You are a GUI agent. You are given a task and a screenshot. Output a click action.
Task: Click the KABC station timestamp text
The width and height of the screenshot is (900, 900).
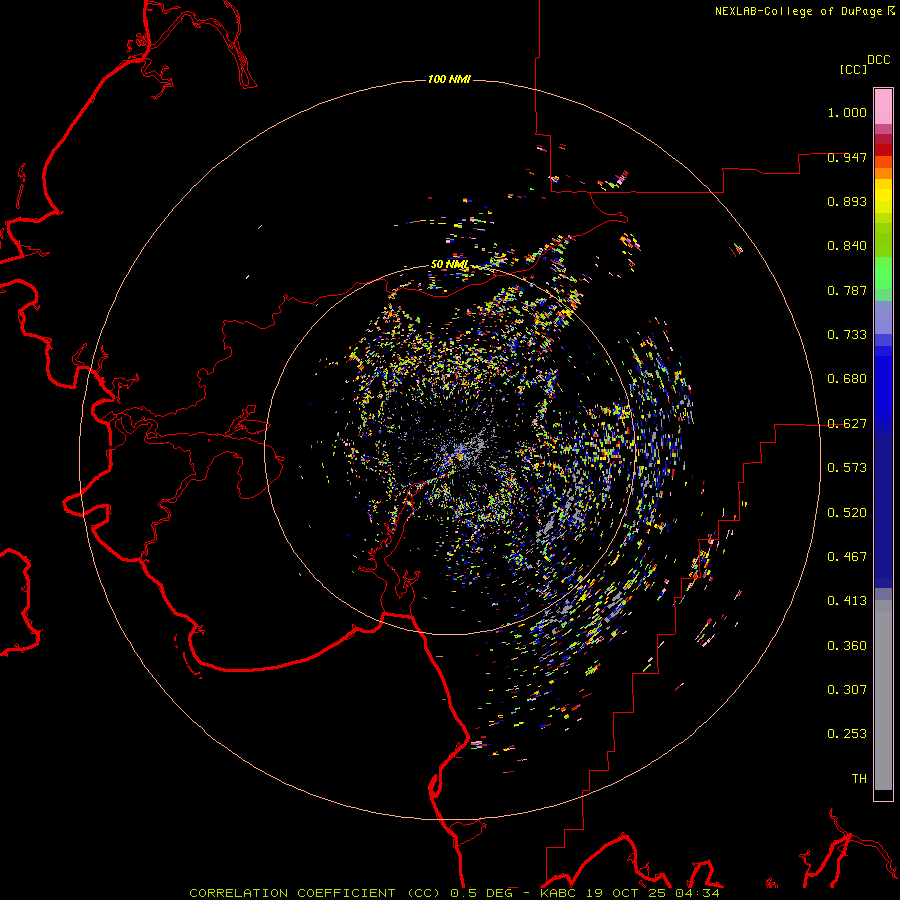click(x=630, y=893)
